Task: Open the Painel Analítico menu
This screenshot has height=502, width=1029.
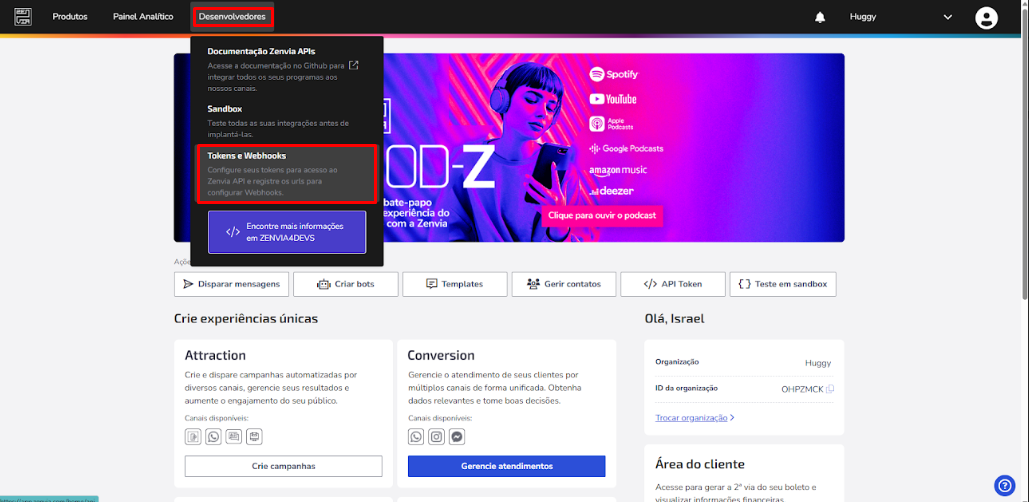Action: point(143,17)
